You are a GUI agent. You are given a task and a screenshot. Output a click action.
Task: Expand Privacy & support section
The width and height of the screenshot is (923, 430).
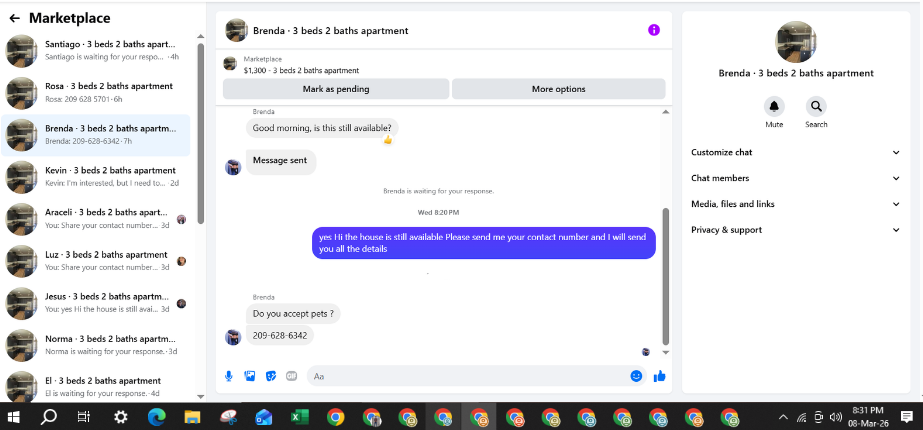796,230
